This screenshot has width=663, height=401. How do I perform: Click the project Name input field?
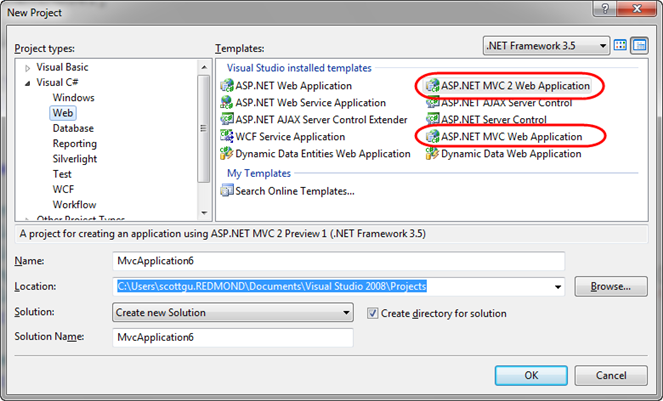[x=339, y=261]
